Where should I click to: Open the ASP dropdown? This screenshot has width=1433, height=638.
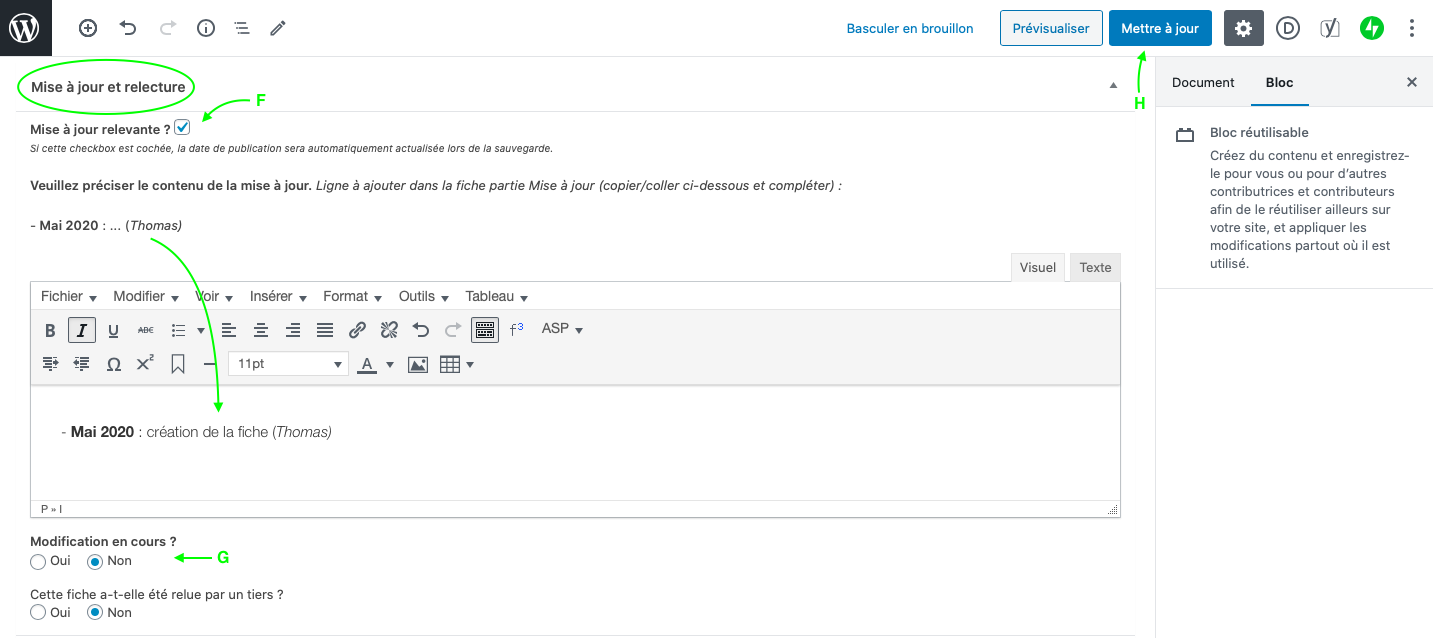click(x=562, y=329)
